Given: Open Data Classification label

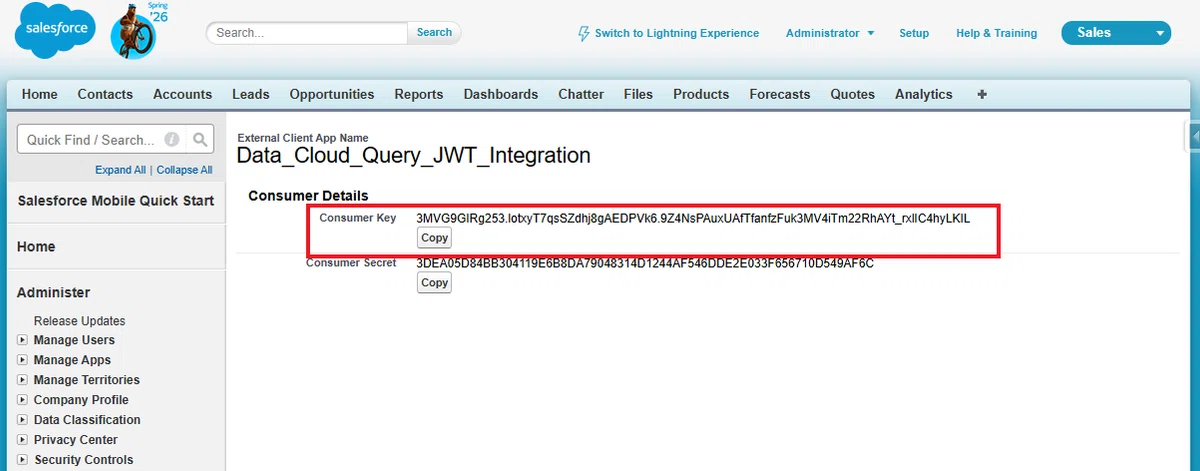Looking at the screenshot, I should coord(87,420).
